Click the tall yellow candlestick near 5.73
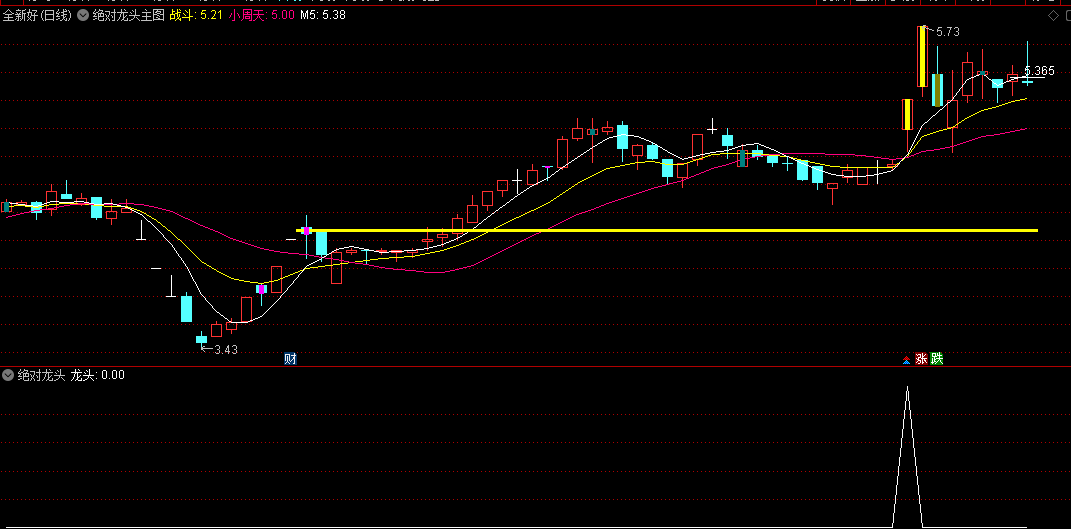 coord(922,56)
